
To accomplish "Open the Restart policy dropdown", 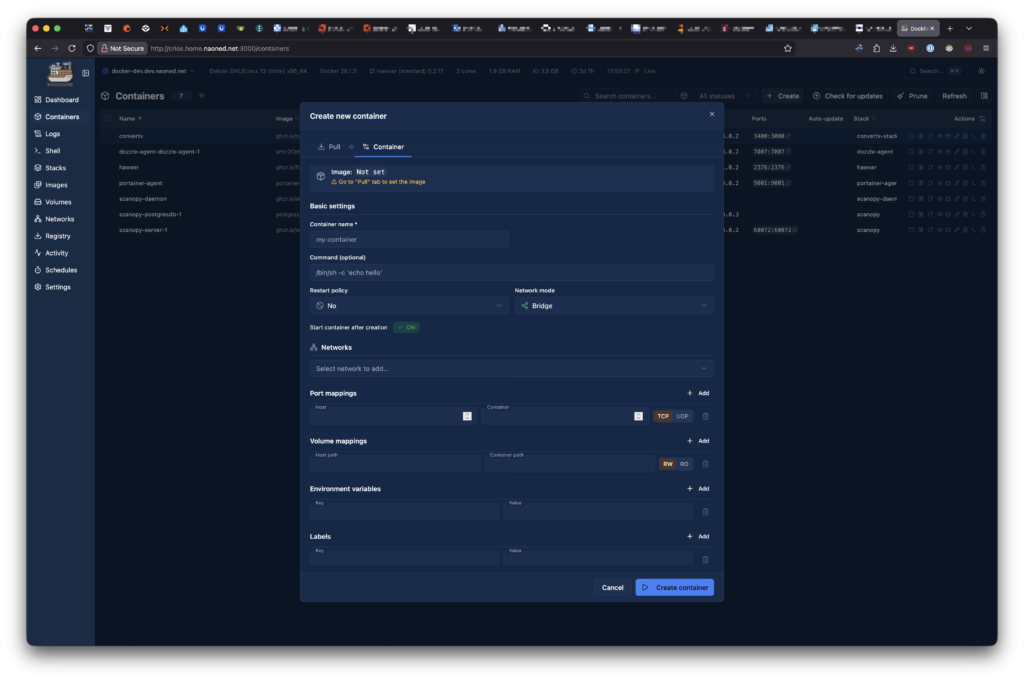I will click(x=409, y=305).
